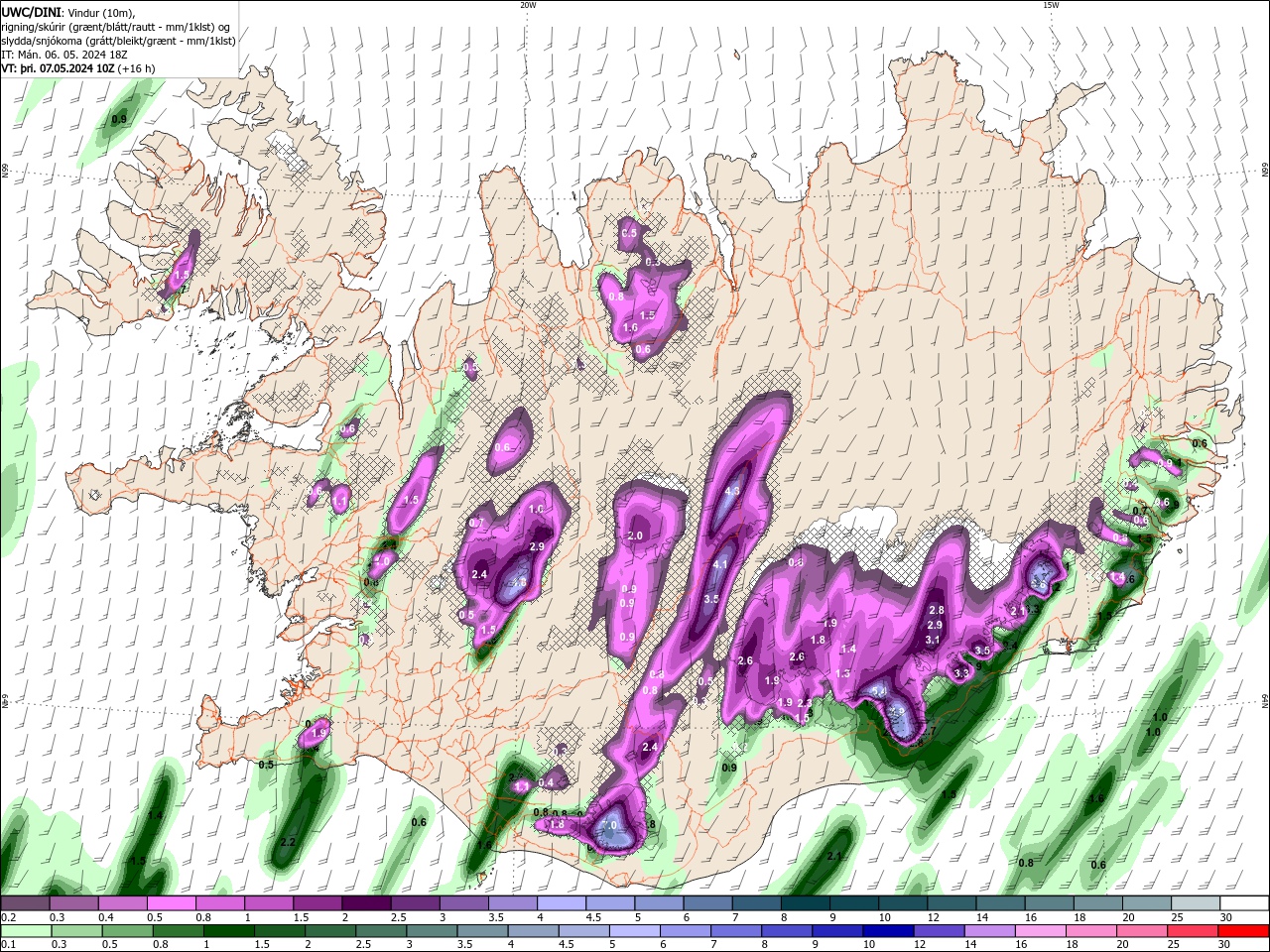Select the bright pink 0.5 snow scale swatch
This screenshot has width=1270, height=952.
(x=173, y=902)
